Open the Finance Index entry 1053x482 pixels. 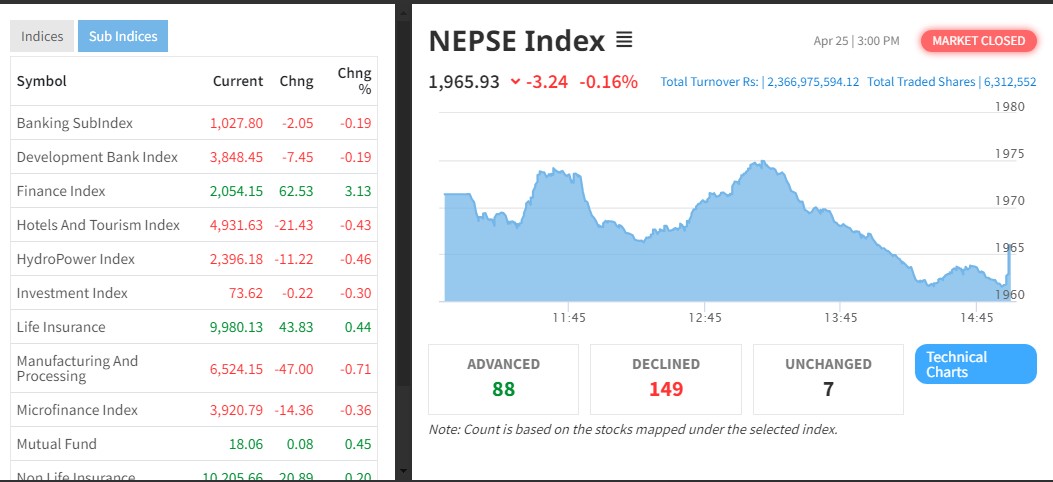61,191
